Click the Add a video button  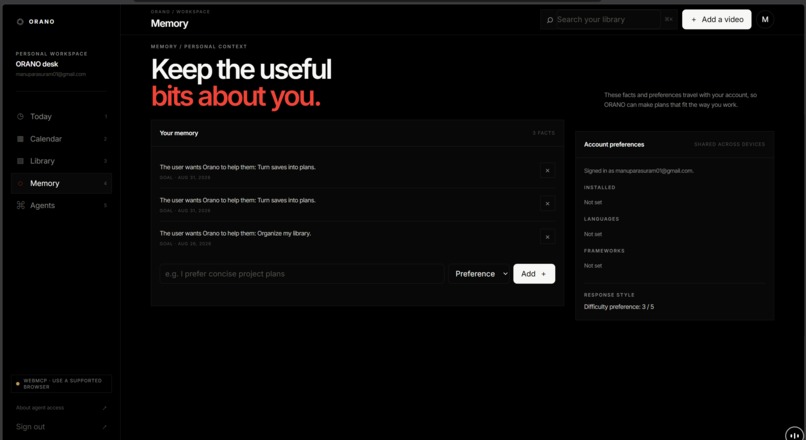click(717, 20)
